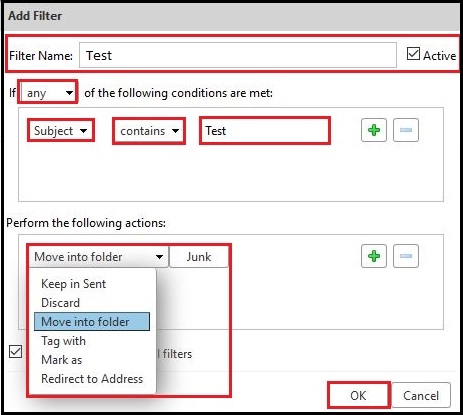Expand the Subject field dropdown

(x=61, y=131)
